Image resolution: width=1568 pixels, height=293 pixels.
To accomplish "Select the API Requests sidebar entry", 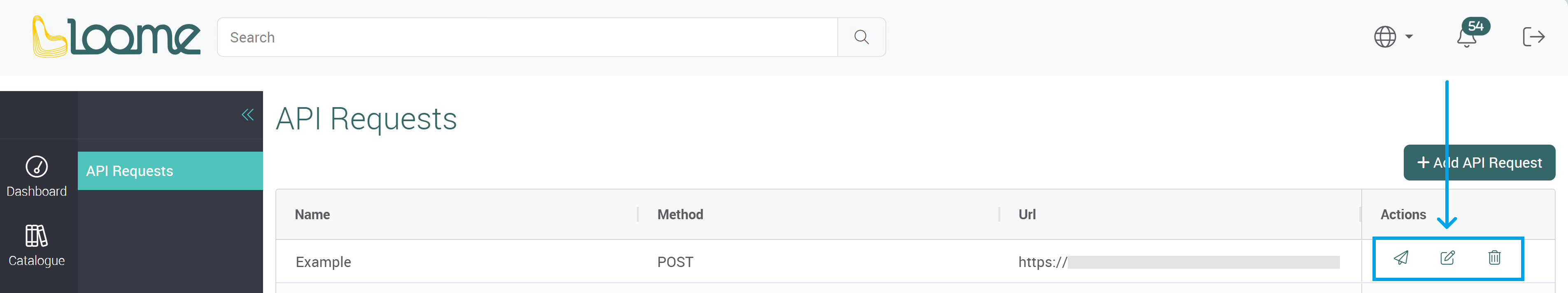I will [130, 171].
